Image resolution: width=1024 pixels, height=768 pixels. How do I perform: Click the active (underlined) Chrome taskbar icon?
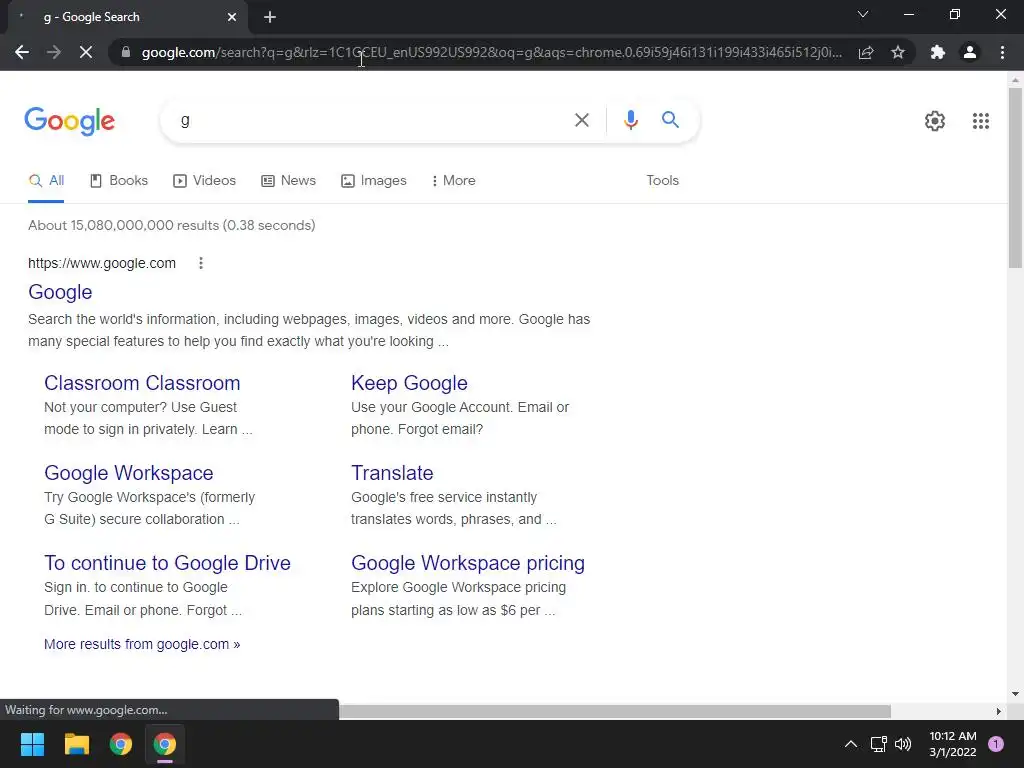[165, 744]
